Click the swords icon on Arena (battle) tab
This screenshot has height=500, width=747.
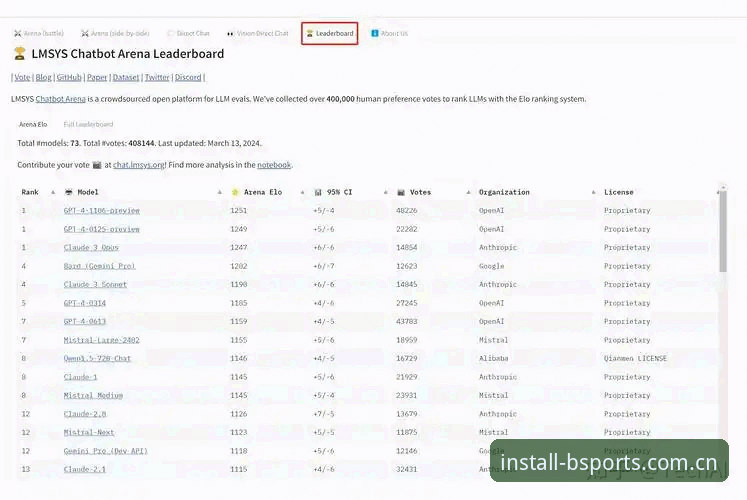pos(18,33)
